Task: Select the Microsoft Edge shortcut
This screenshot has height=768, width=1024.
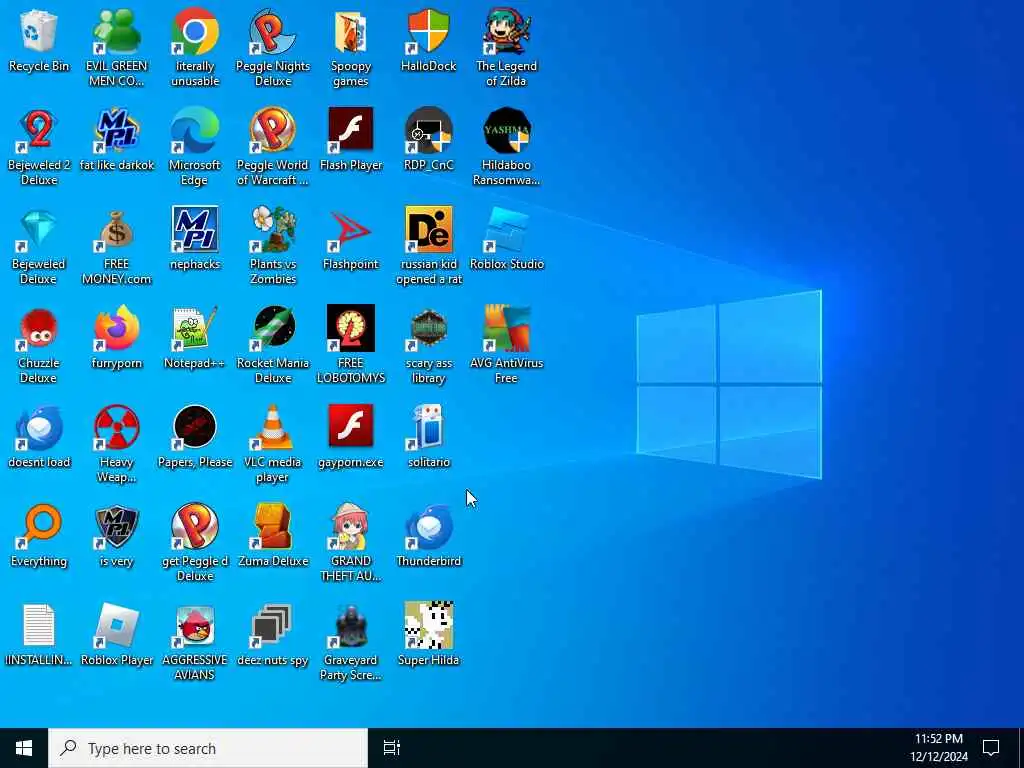Action: tap(195, 131)
